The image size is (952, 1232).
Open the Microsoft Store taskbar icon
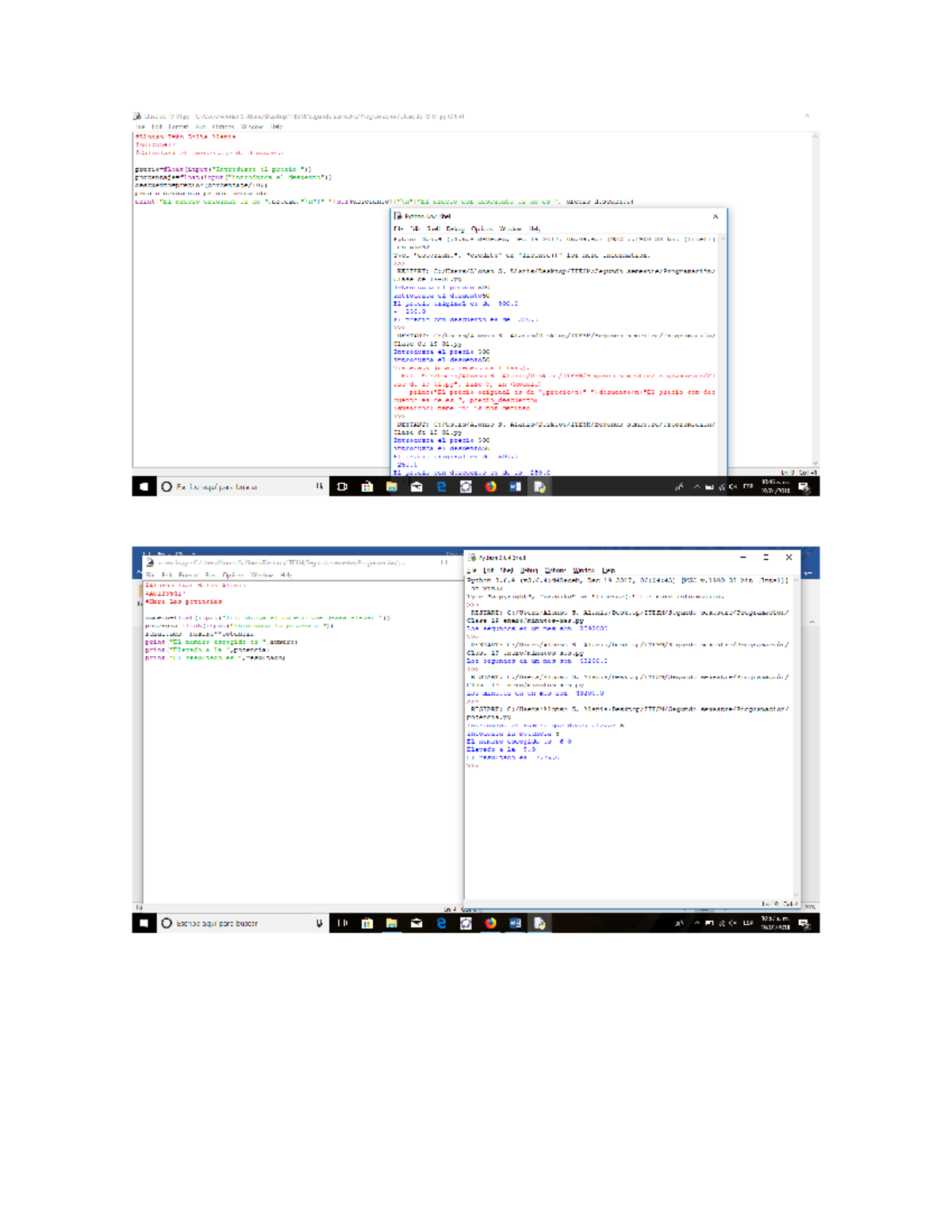click(367, 486)
